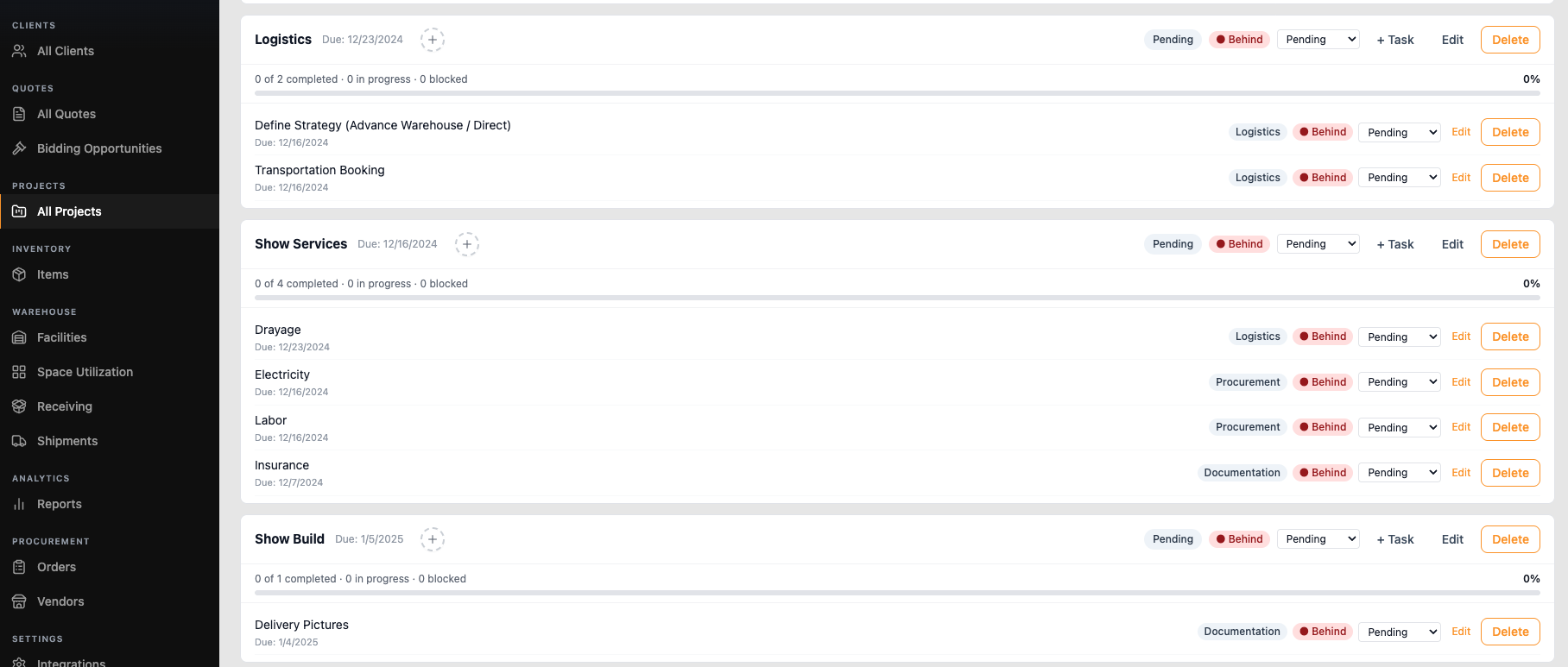Open the Insurance task status dropdown
The height and width of the screenshot is (667, 1568).
1400,473
